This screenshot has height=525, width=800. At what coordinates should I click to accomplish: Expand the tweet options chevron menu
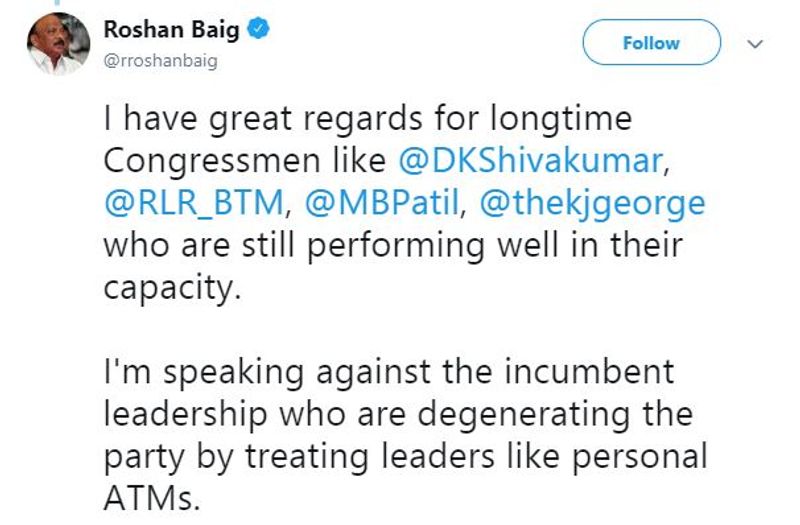[756, 44]
